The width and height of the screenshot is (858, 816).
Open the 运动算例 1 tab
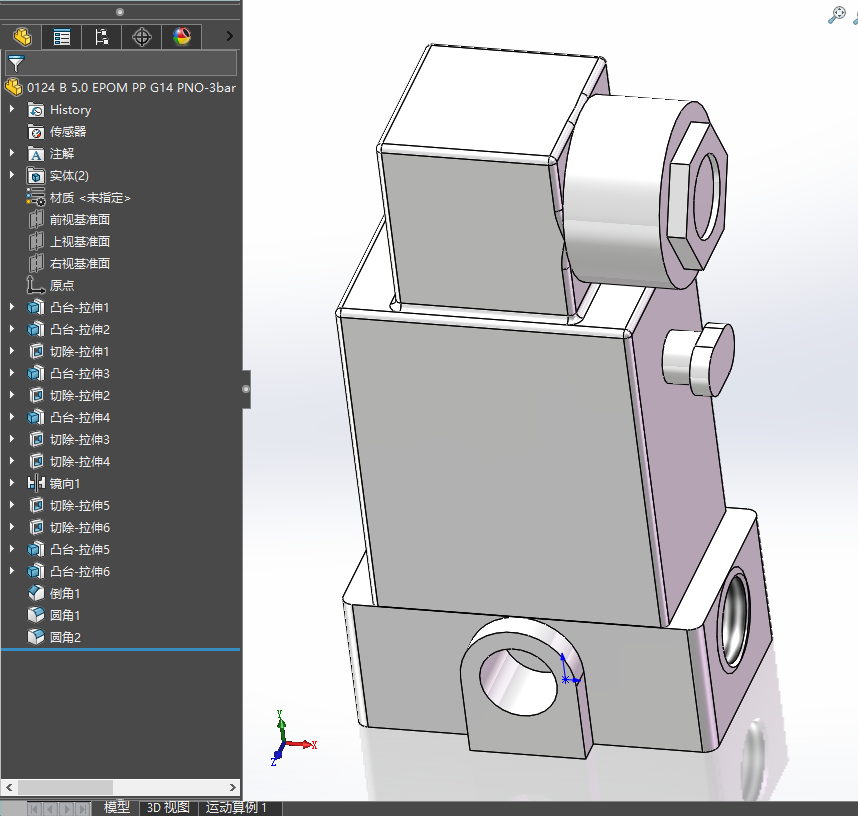(x=236, y=808)
